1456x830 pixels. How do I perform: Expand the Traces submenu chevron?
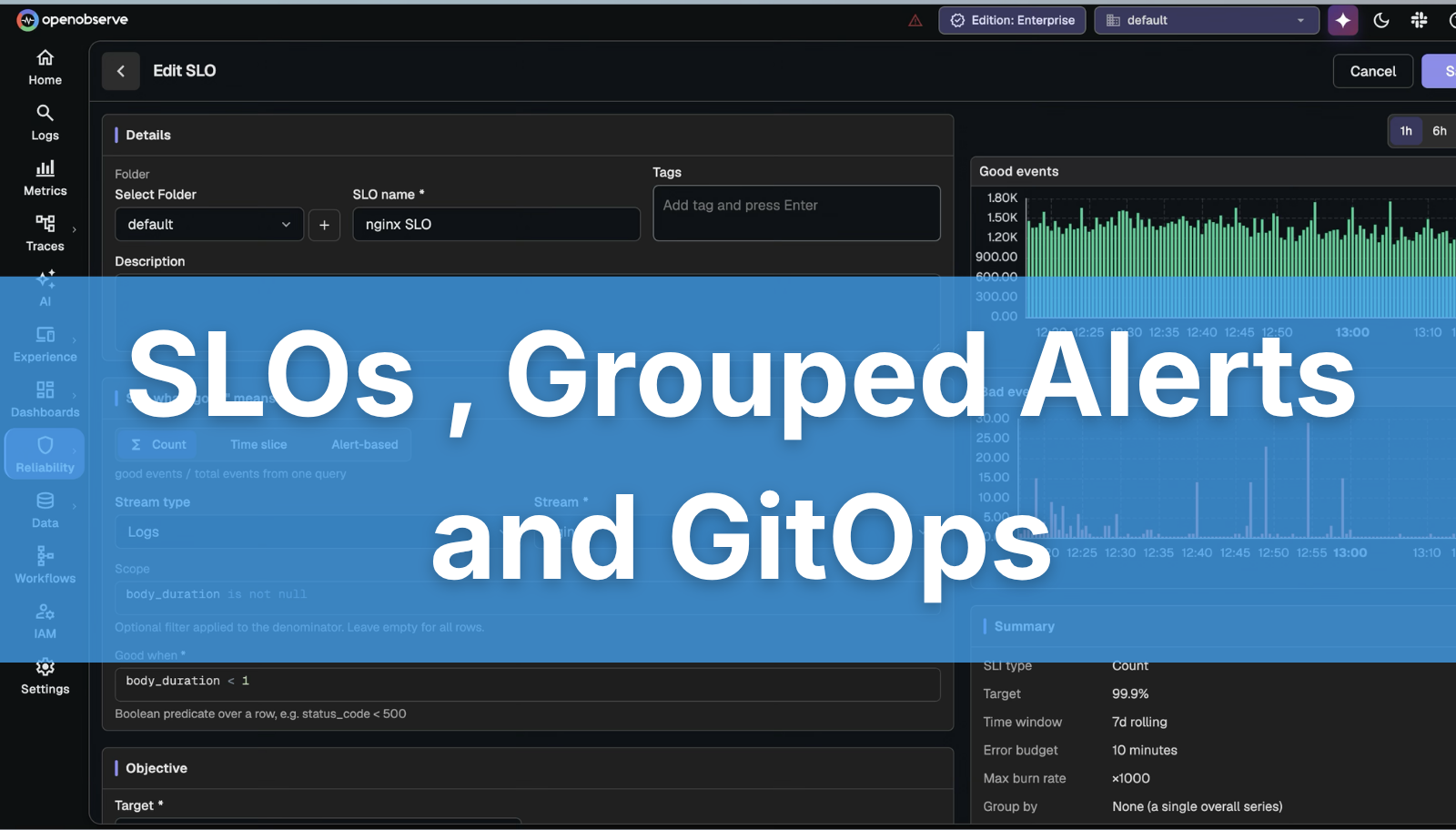[75, 229]
